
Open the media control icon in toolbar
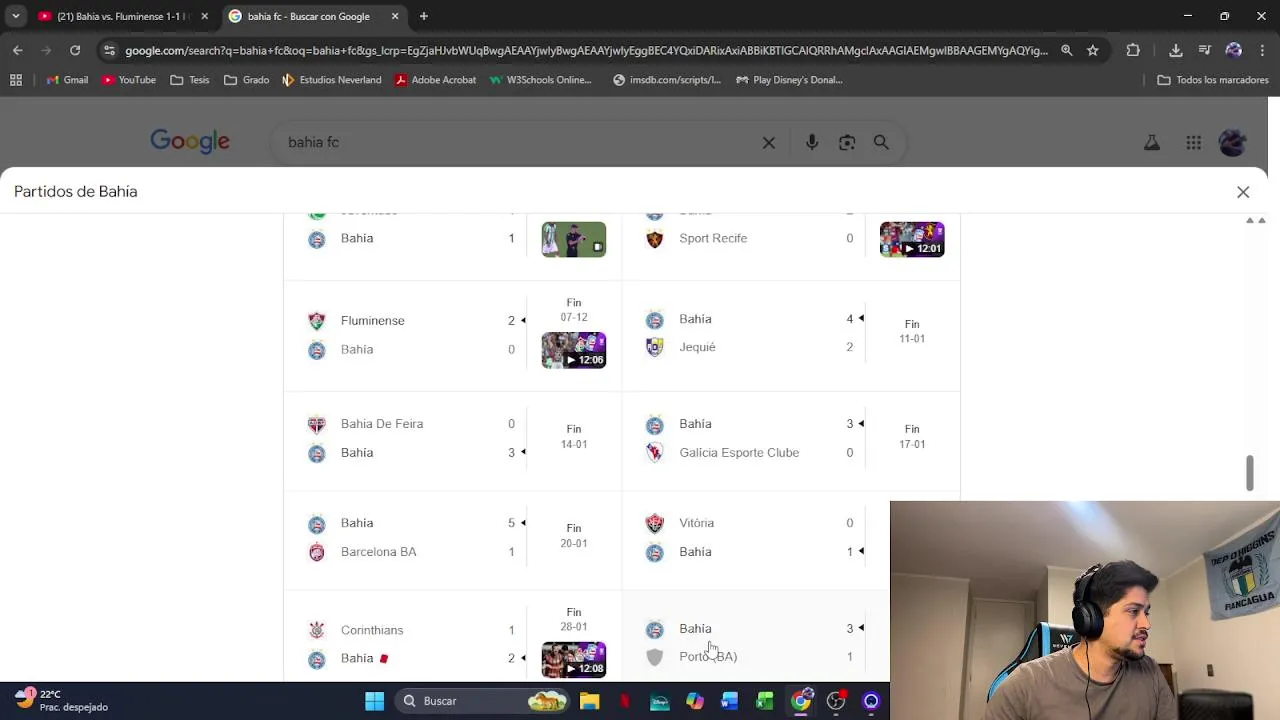click(1204, 50)
